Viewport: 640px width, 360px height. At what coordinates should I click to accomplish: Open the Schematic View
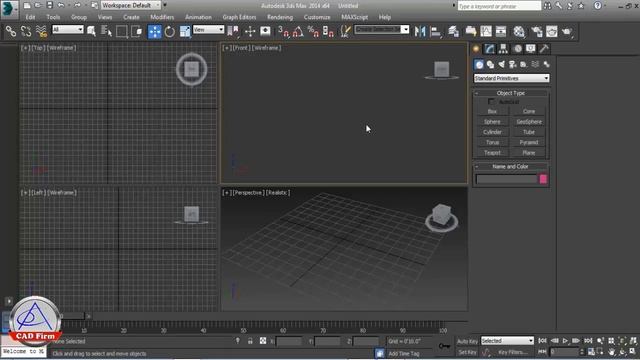point(501,31)
